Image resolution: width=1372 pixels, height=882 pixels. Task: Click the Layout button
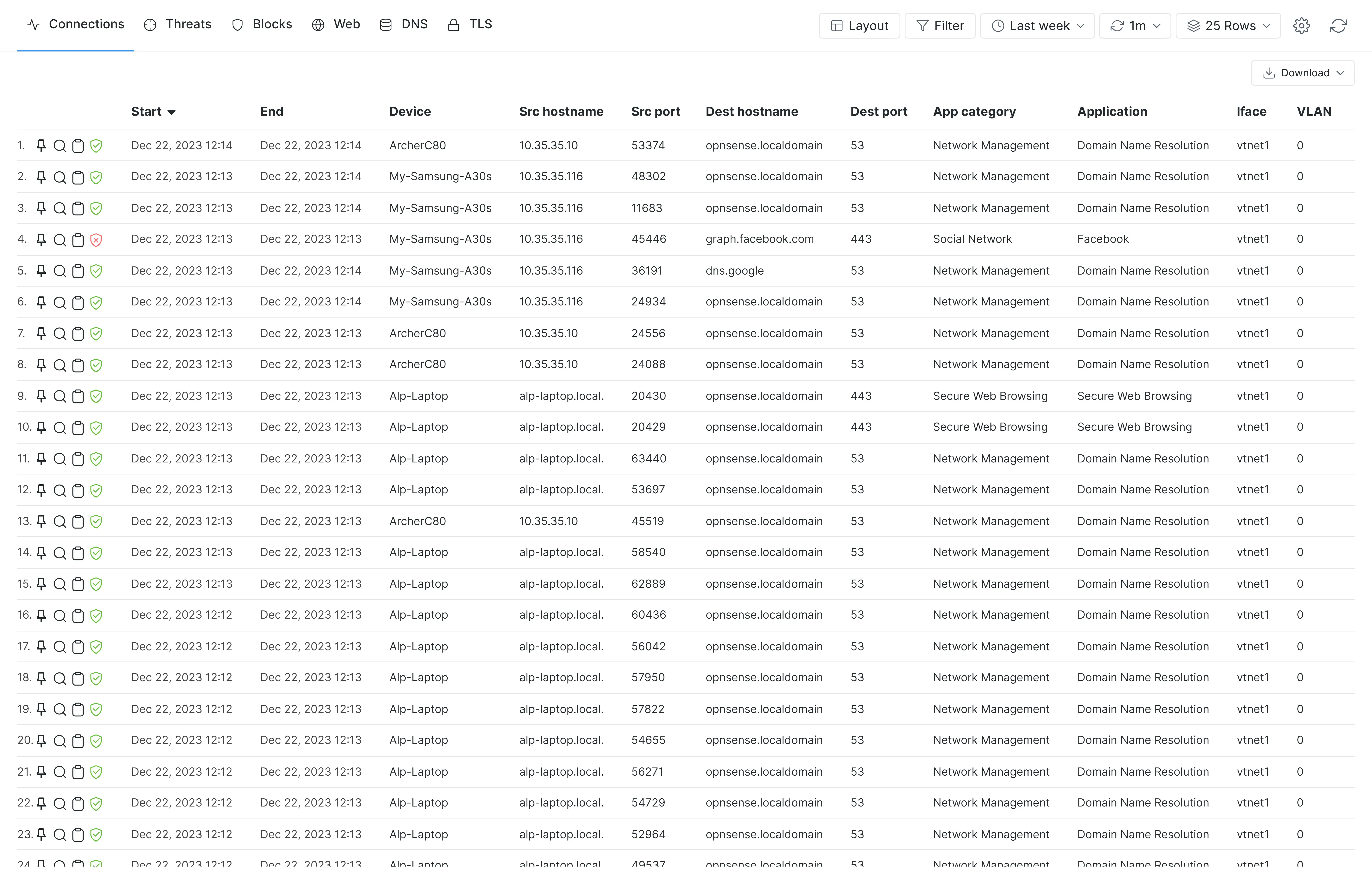click(x=859, y=26)
